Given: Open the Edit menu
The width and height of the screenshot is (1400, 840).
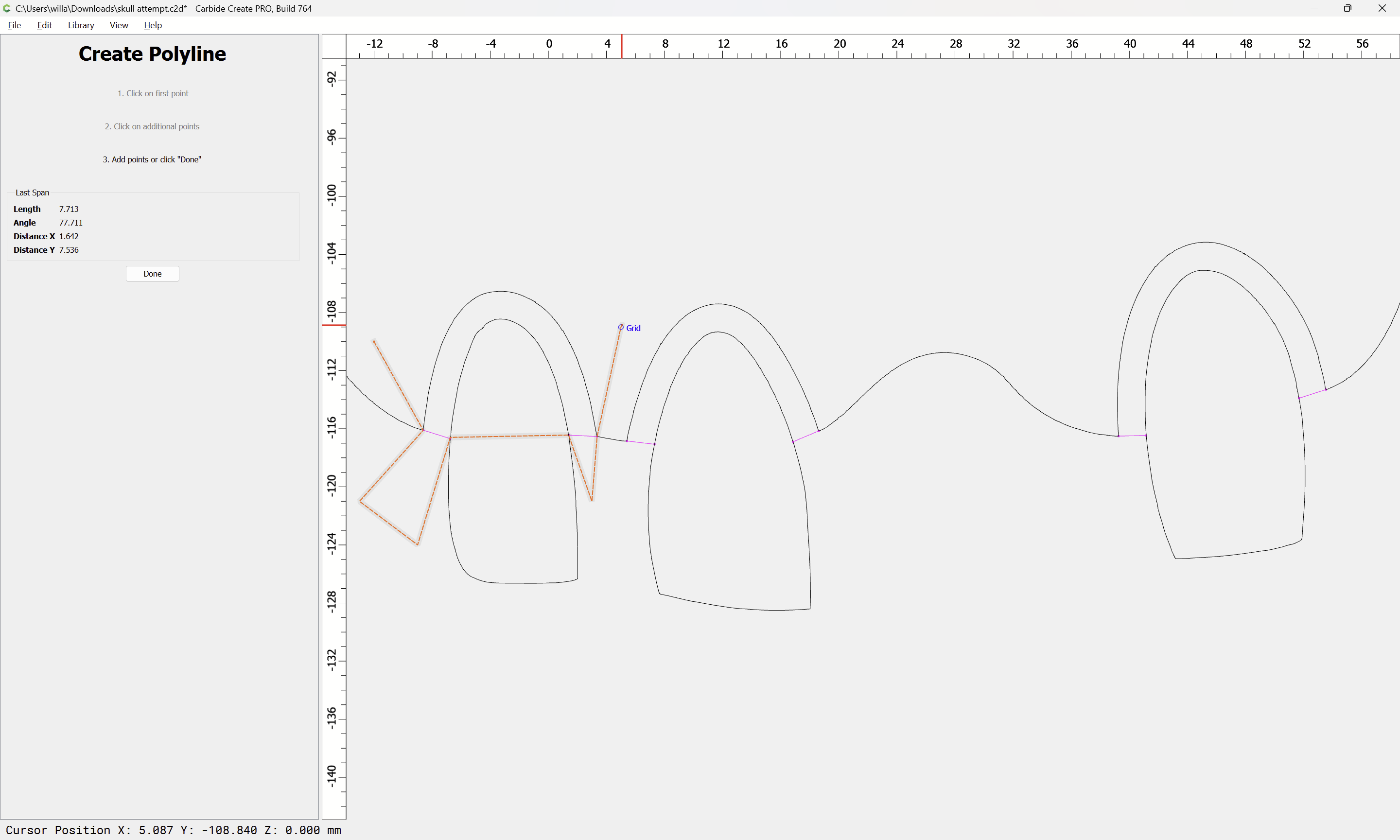Looking at the screenshot, I should [44, 25].
